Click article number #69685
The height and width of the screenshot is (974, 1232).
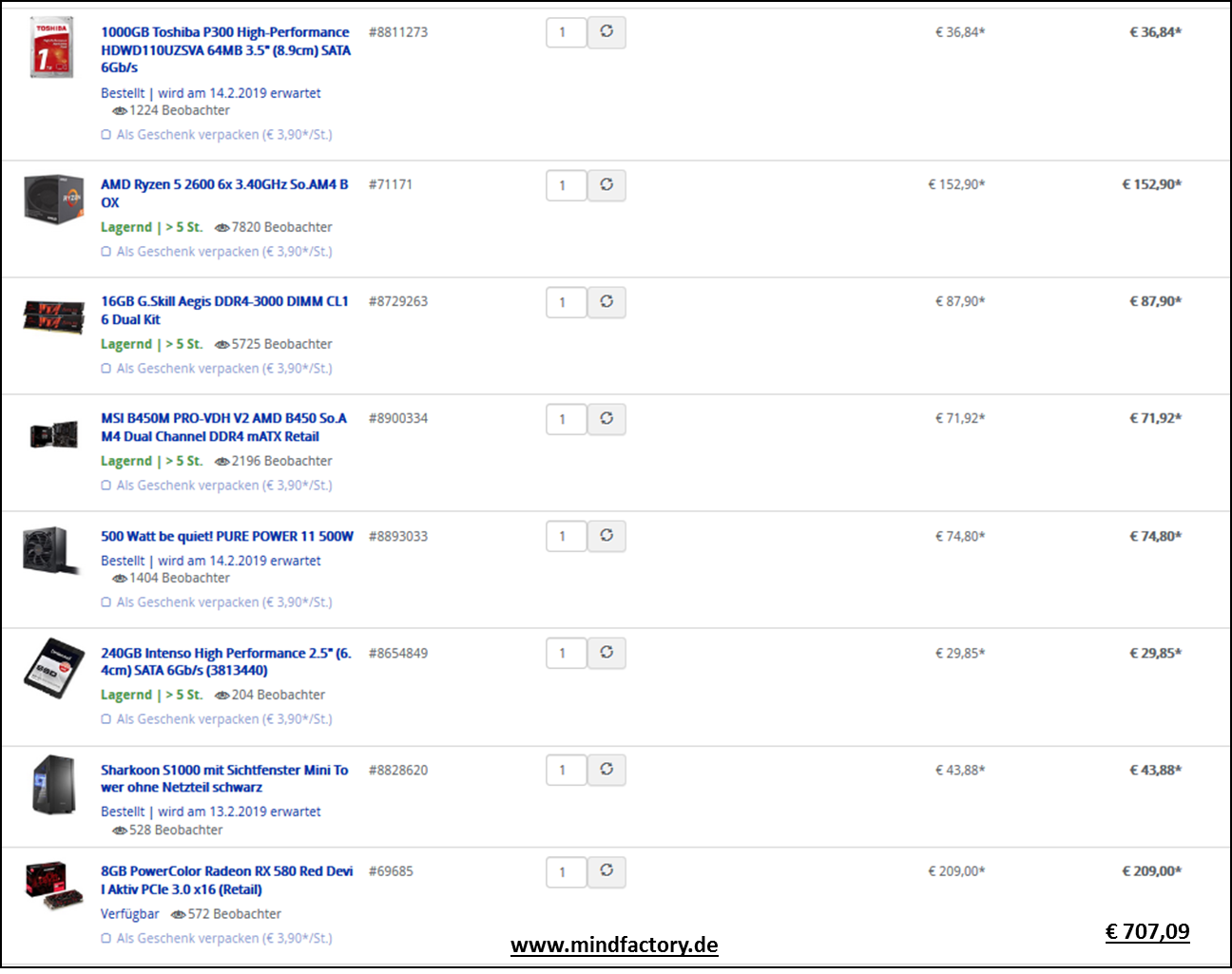click(x=391, y=871)
